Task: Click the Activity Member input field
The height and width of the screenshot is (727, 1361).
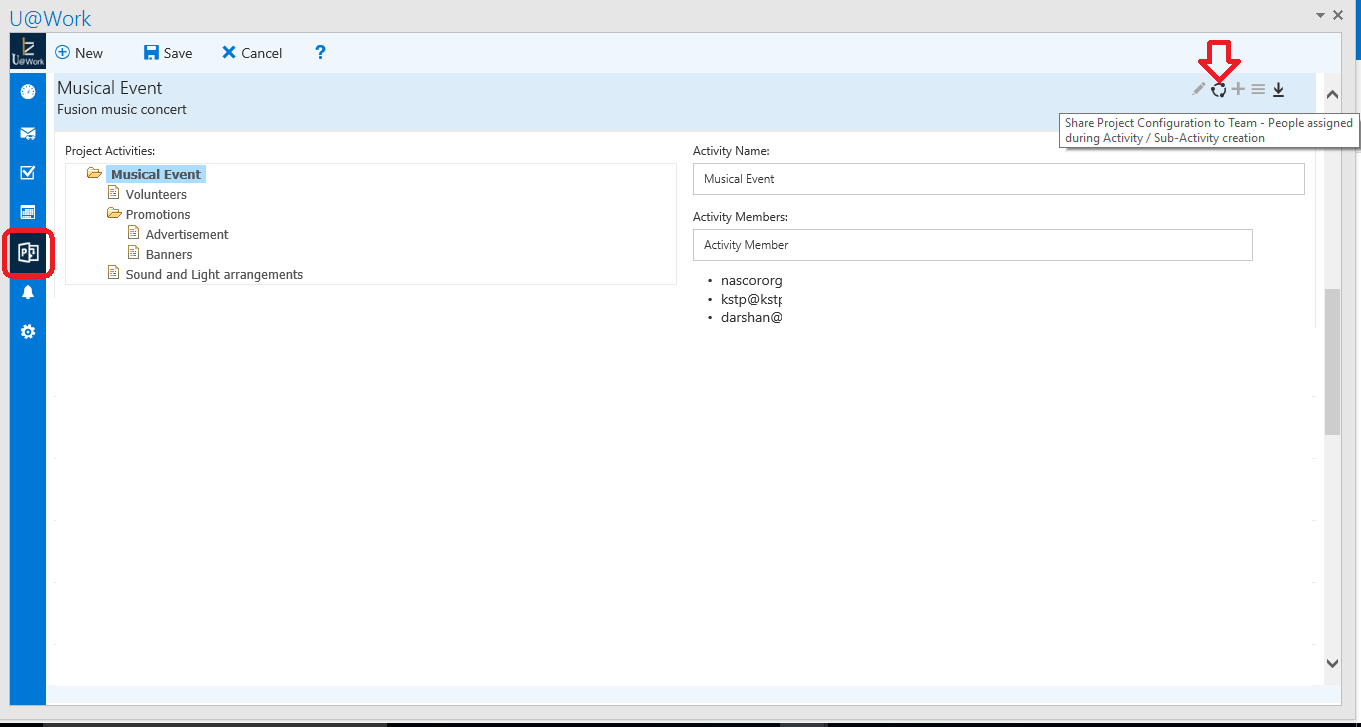Action: [x=972, y=245]
